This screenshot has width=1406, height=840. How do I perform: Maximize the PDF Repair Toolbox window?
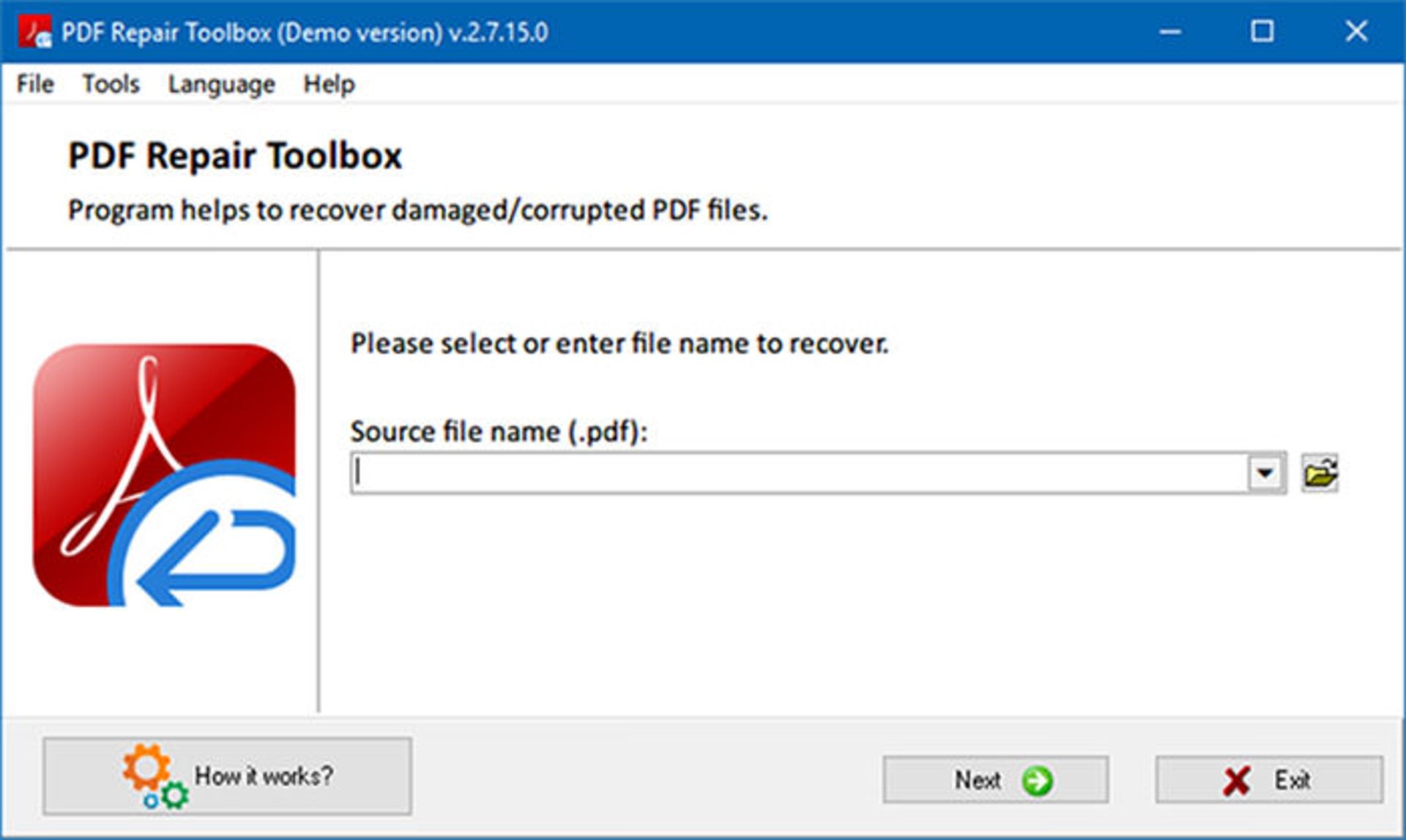pyautogui.click(x=1262, y=32)
